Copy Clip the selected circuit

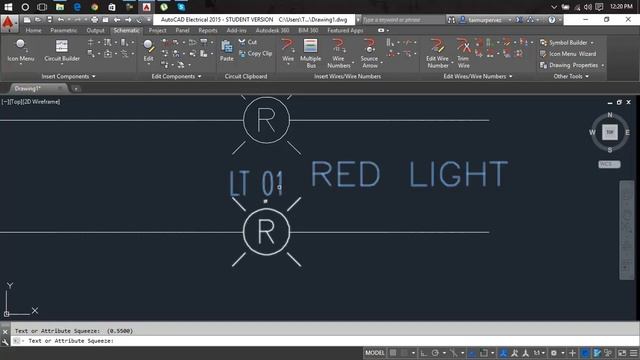click(x=256, y=53)
